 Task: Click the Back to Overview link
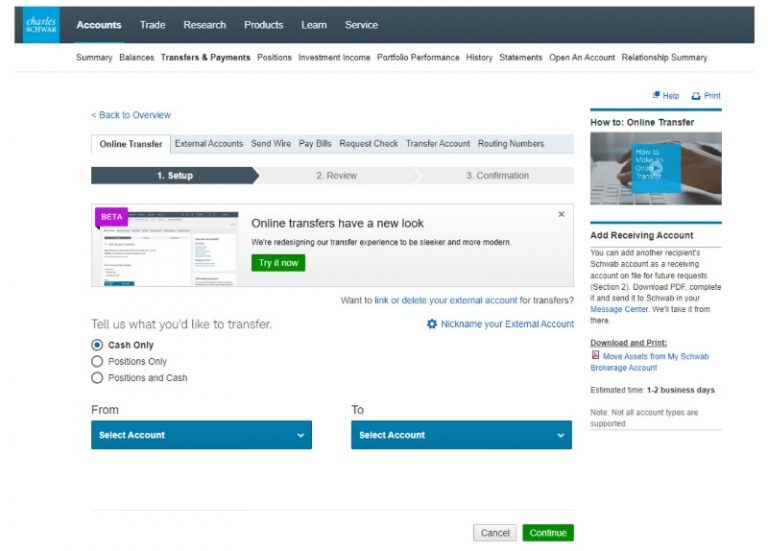(x=131, y=115)
